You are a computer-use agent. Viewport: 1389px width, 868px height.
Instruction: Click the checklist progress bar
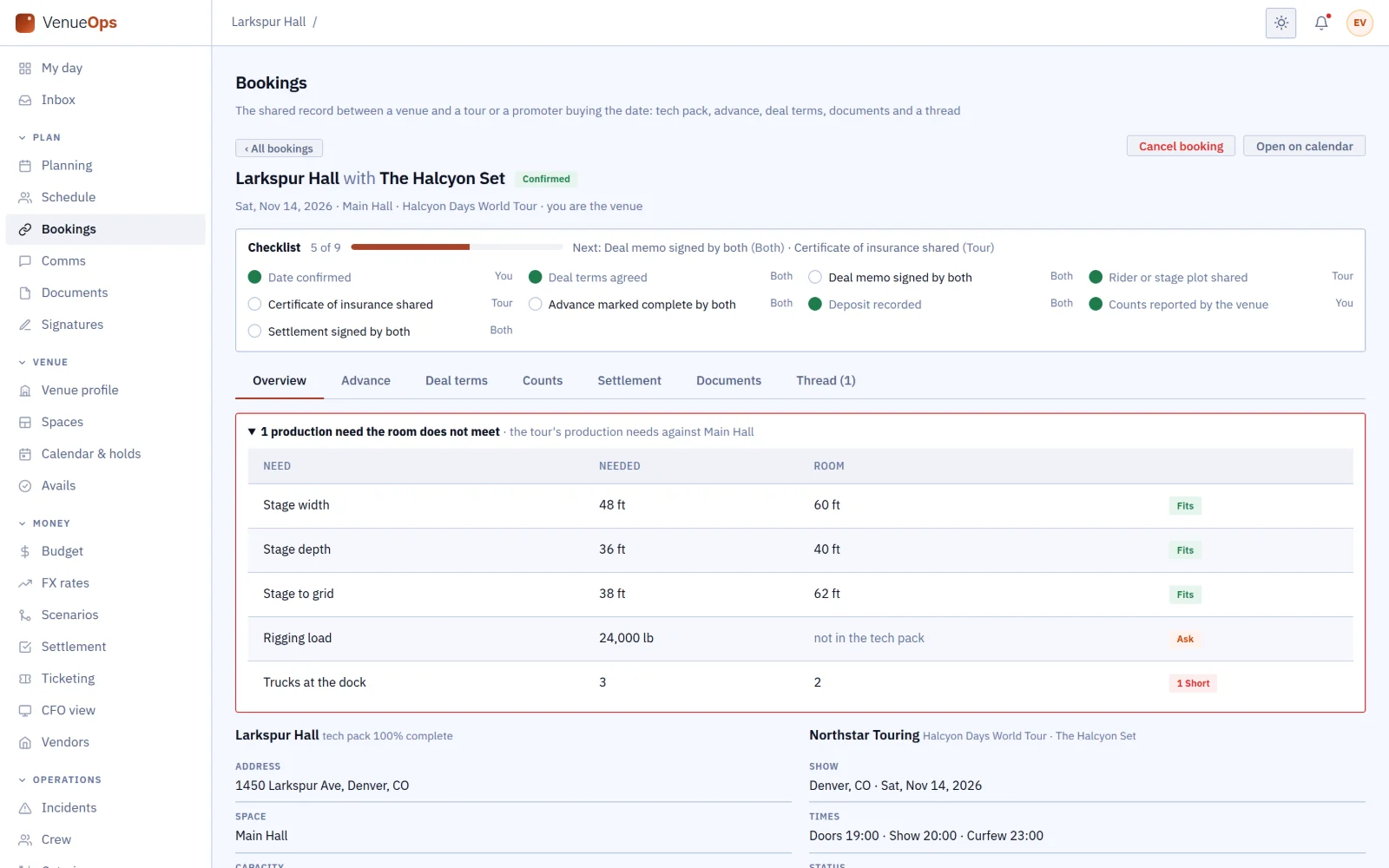[457, 247]
